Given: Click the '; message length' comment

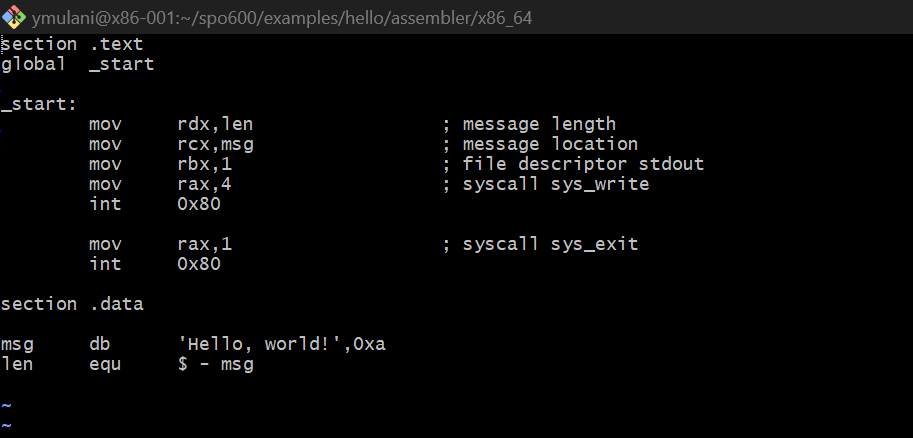Looking at the screenshot, I should tap(529, 124).
